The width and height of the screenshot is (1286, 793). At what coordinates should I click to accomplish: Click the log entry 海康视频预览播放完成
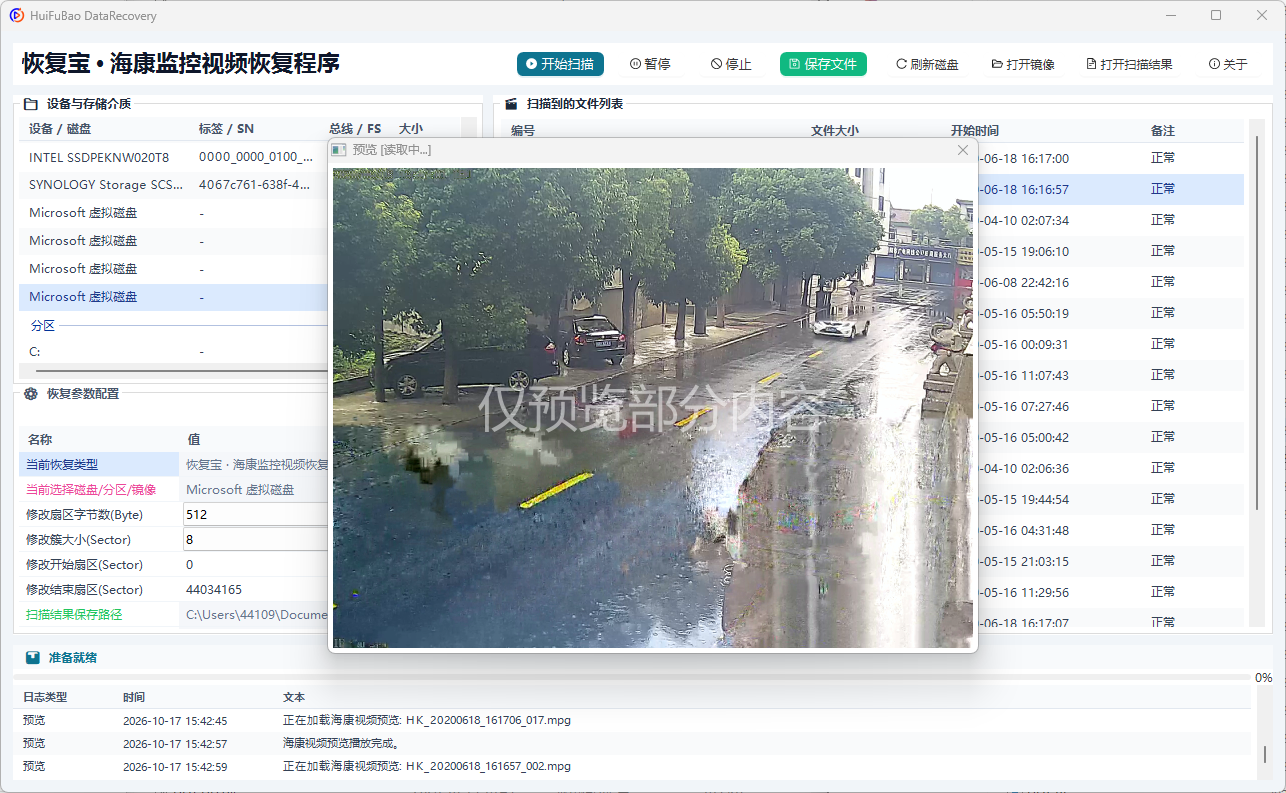click(632, 744)
